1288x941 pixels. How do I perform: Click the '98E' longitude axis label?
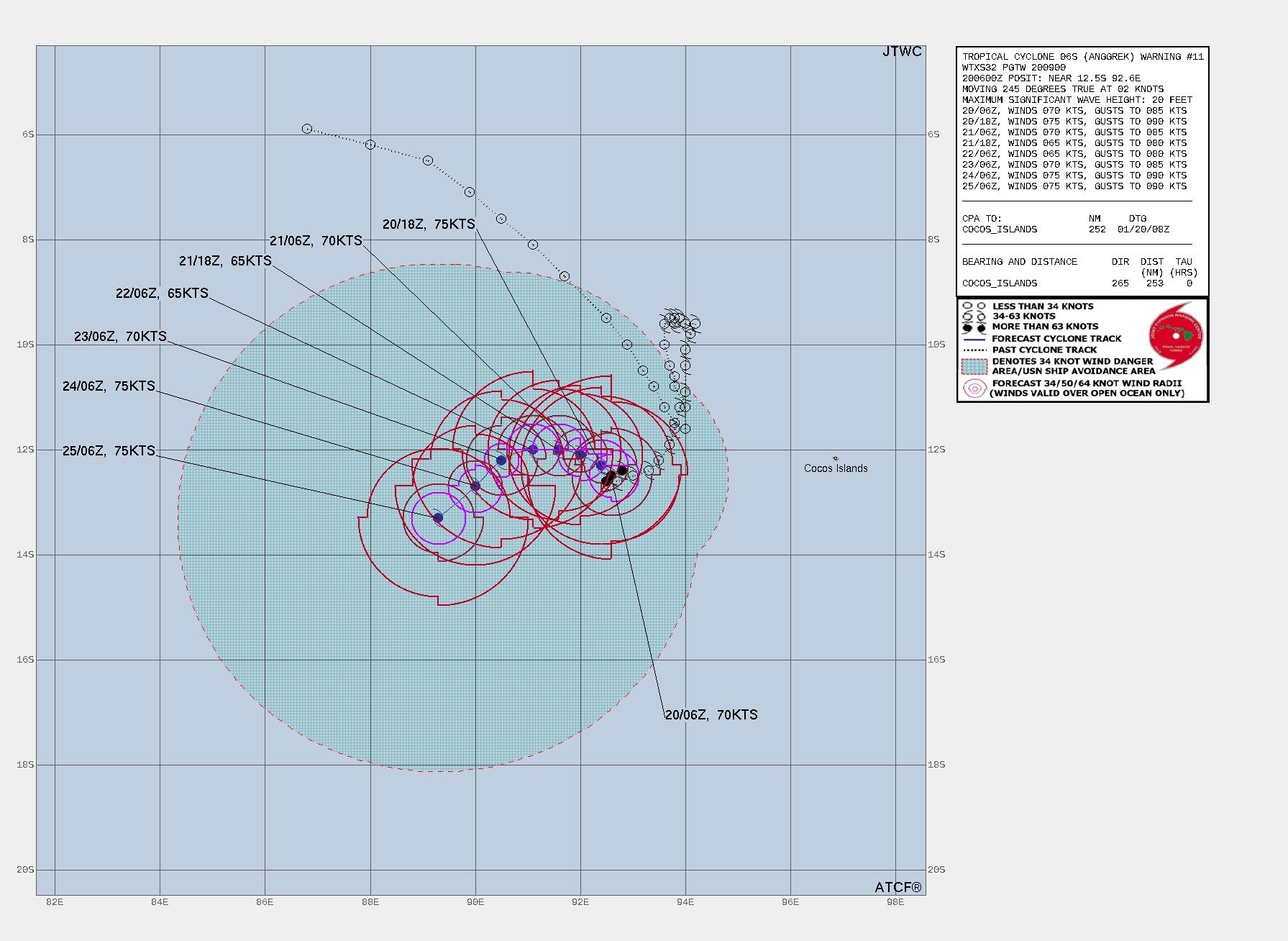pos(895,902)
